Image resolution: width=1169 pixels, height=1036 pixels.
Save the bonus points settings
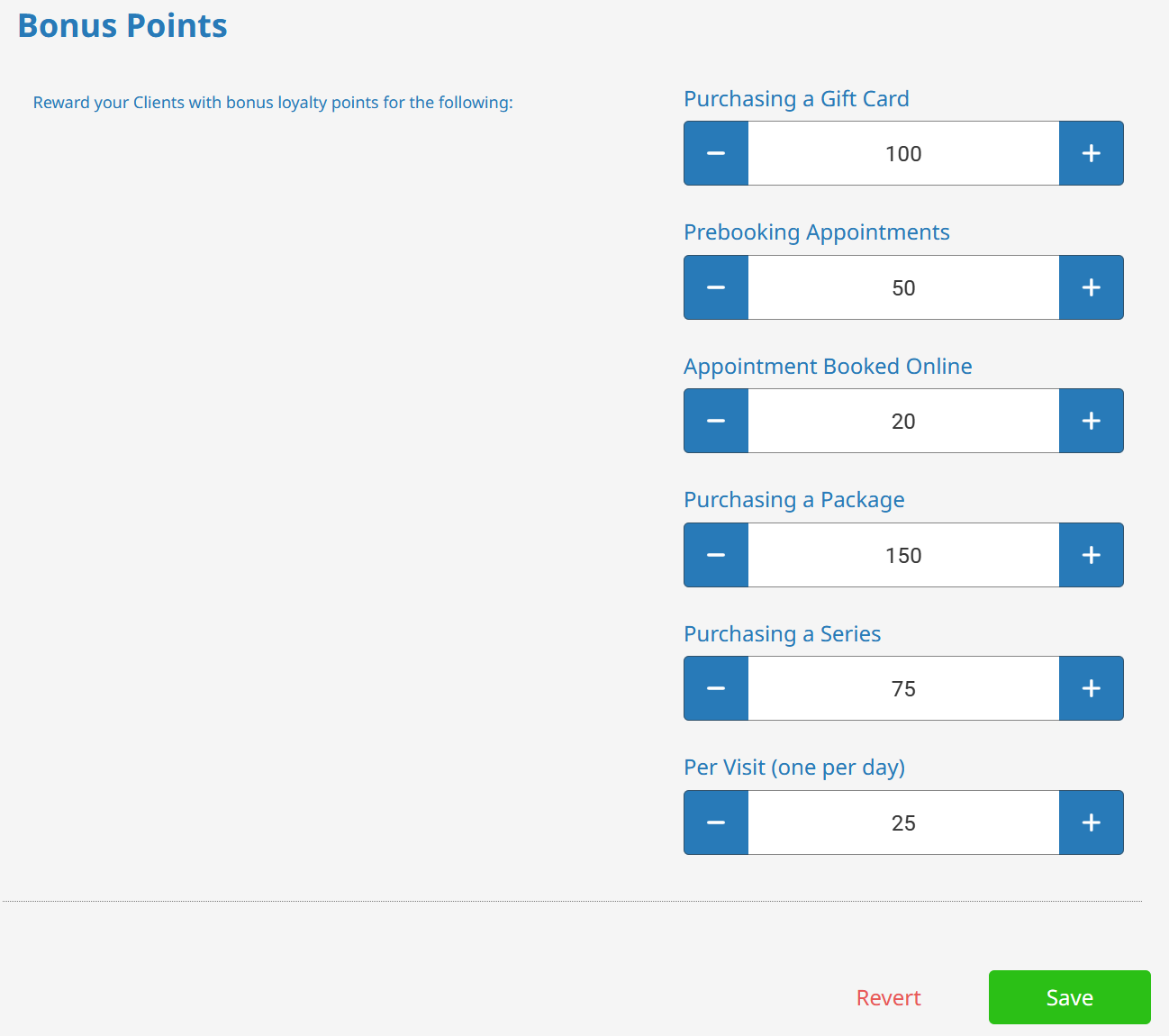[x=1069, y=997]
